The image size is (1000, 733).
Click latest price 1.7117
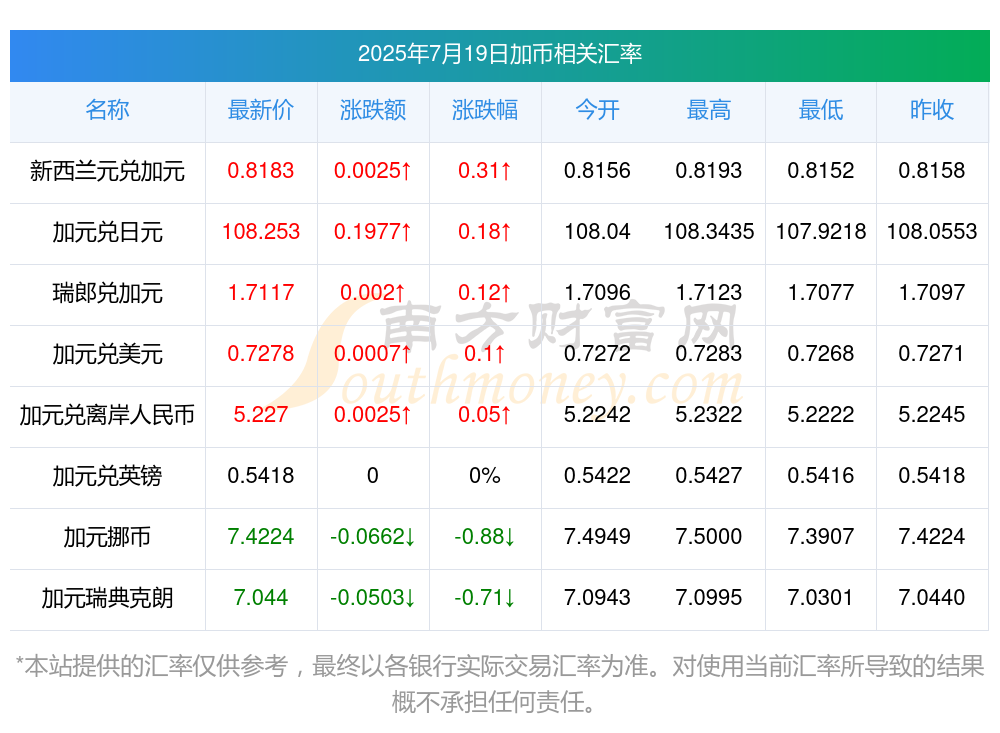tap(261, 293)
